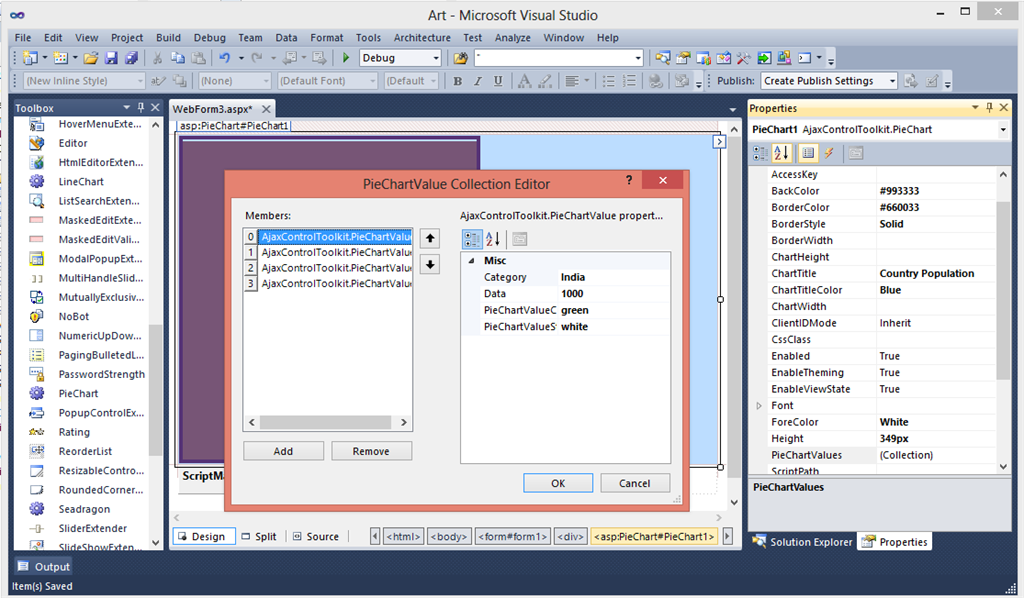Select LineChart control in Toolbox
The image size is (1024, 598).
80,182
